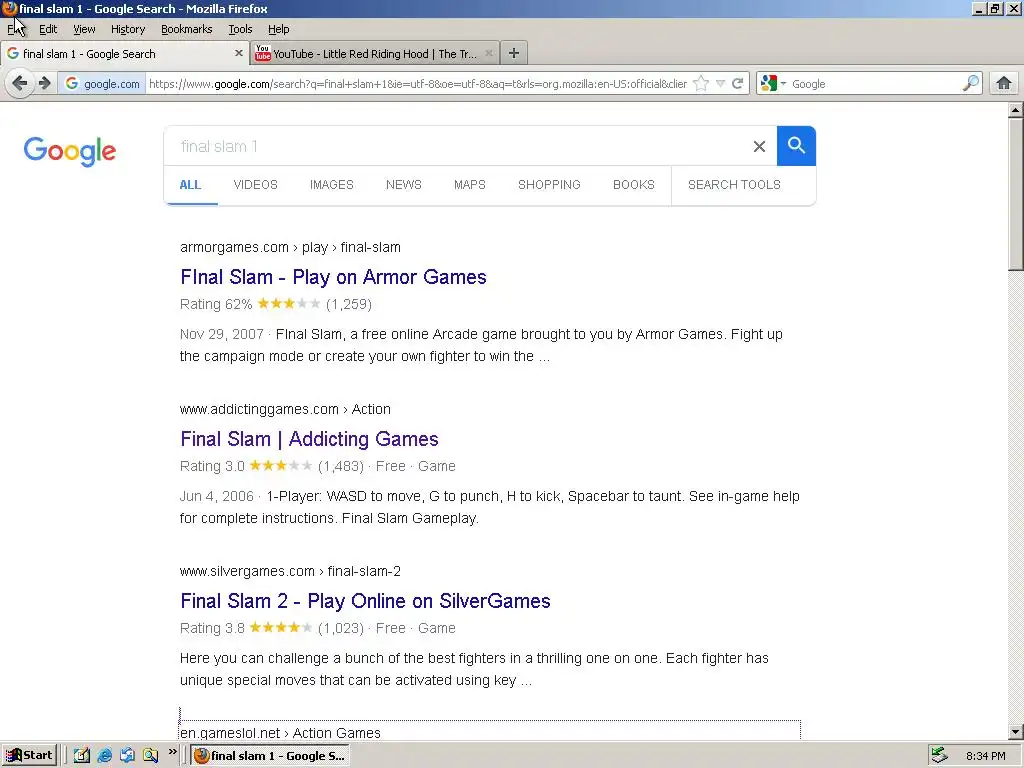Click the vertical scrollbar thumb
Image resolution: width=1024 pixels, height=768 pixels.
[1016, 194]
